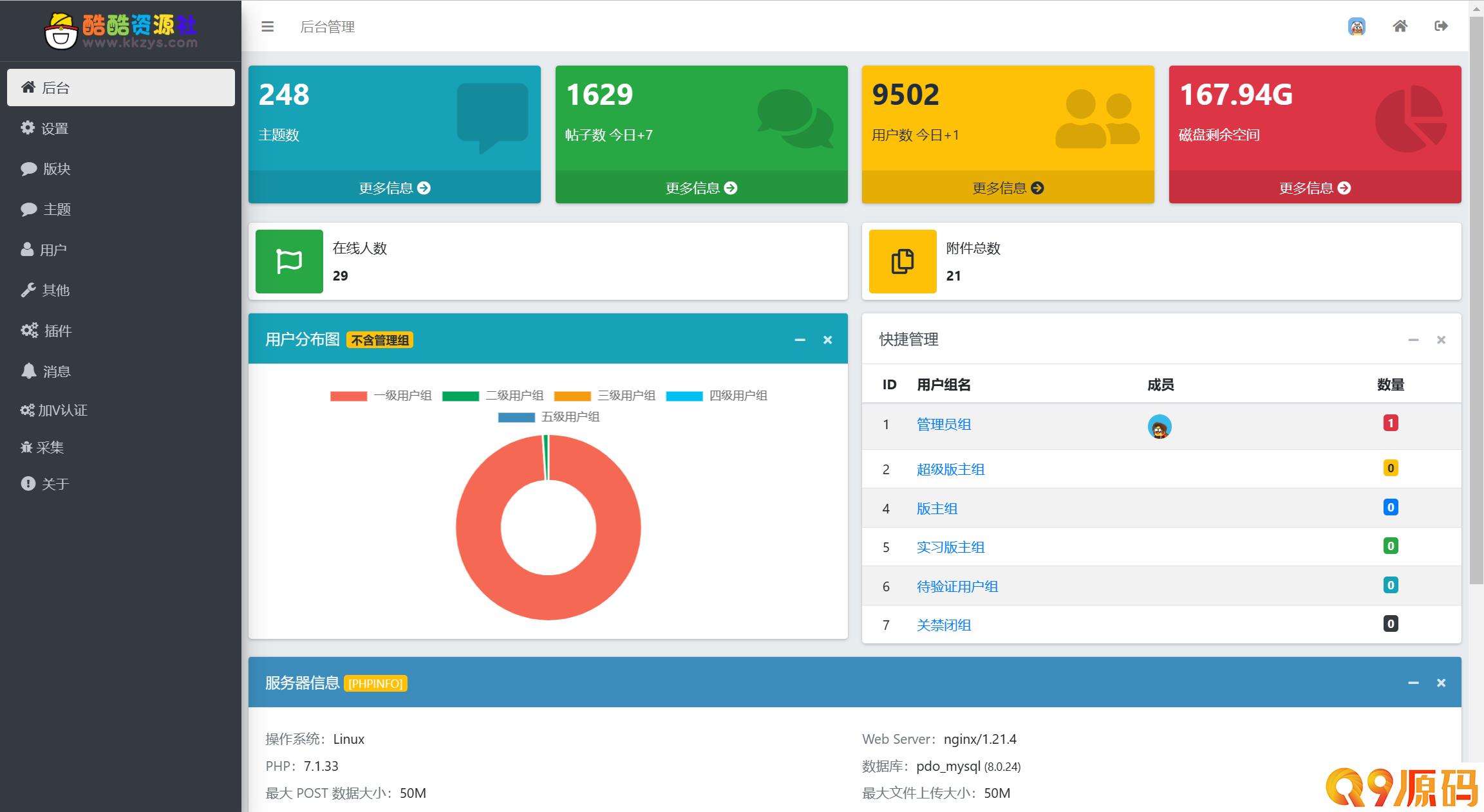
Task: Toggle 五级用户组 legend in chart
Action: coord(549,417)
